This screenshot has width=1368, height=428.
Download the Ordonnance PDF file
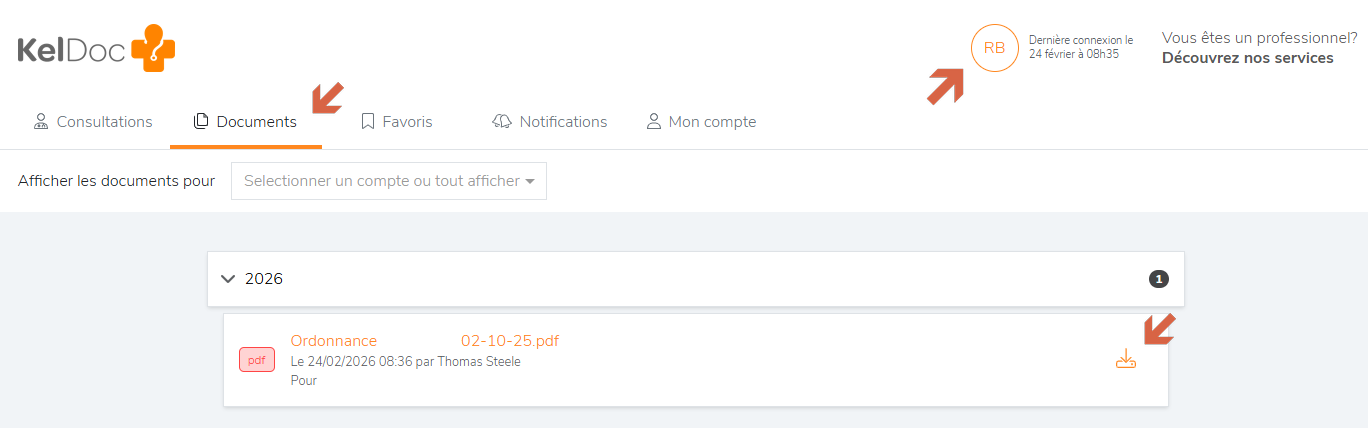1126,359
